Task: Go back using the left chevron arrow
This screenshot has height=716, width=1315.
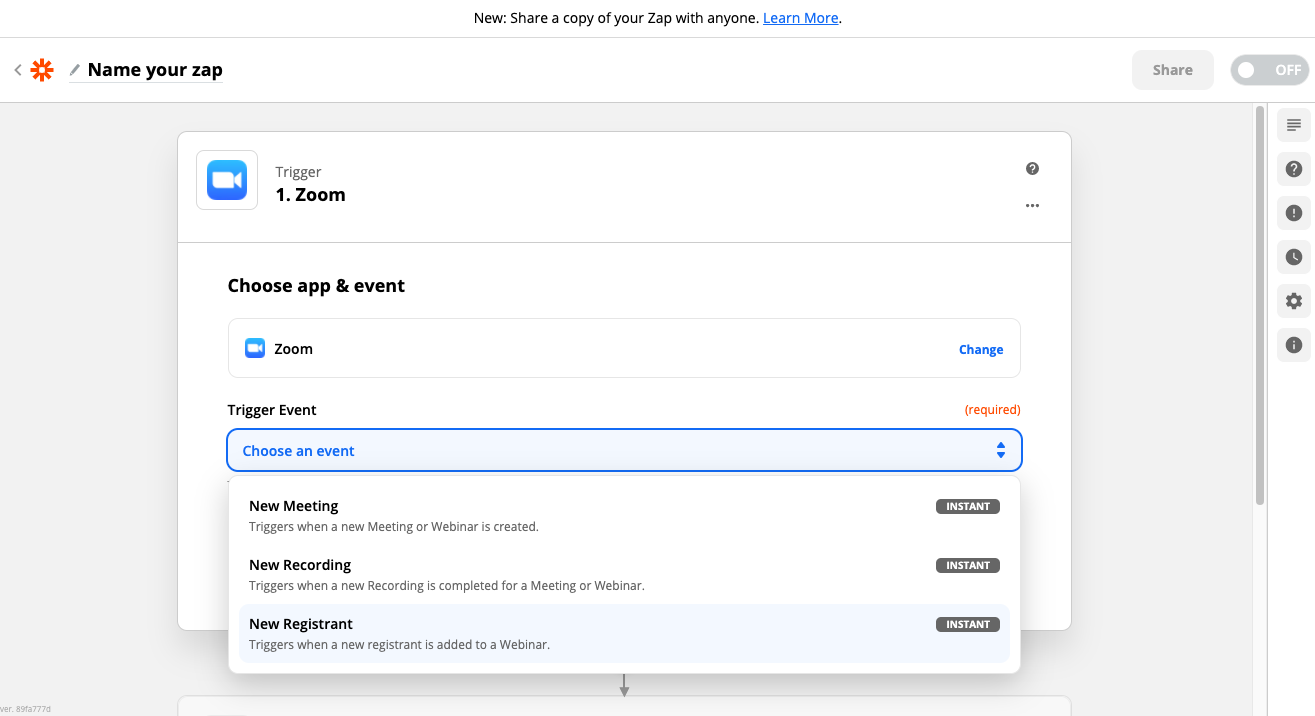Action: 18,70
